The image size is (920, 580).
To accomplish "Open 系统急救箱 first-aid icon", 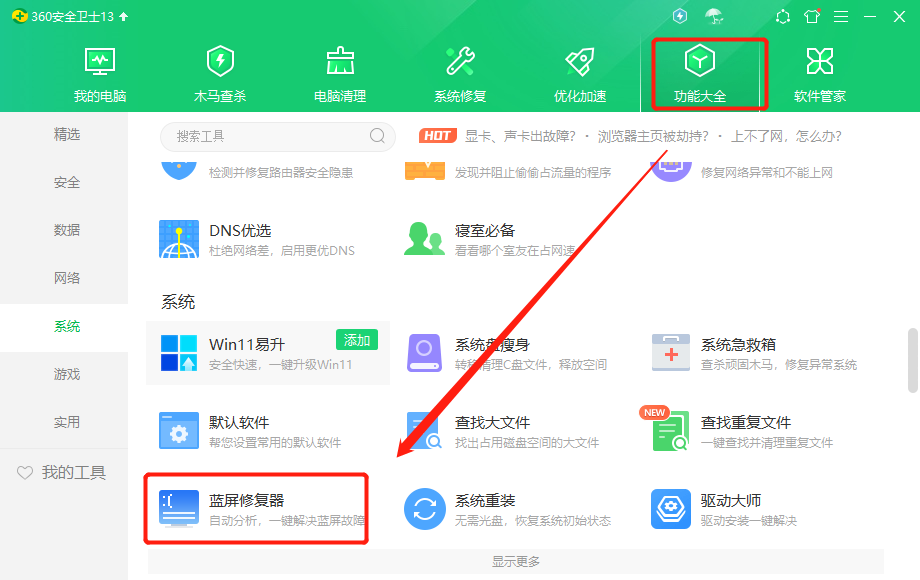I will click(x=671, y=352).
